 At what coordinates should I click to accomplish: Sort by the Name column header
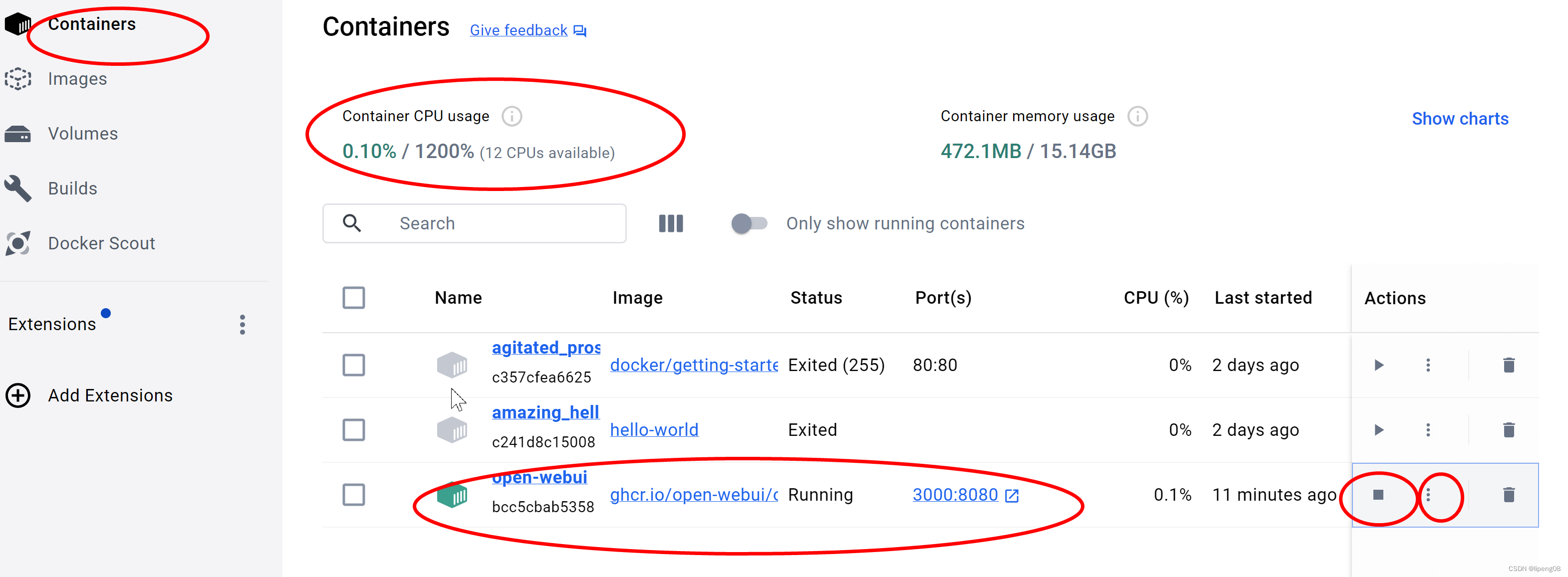(x=458, y=298)
